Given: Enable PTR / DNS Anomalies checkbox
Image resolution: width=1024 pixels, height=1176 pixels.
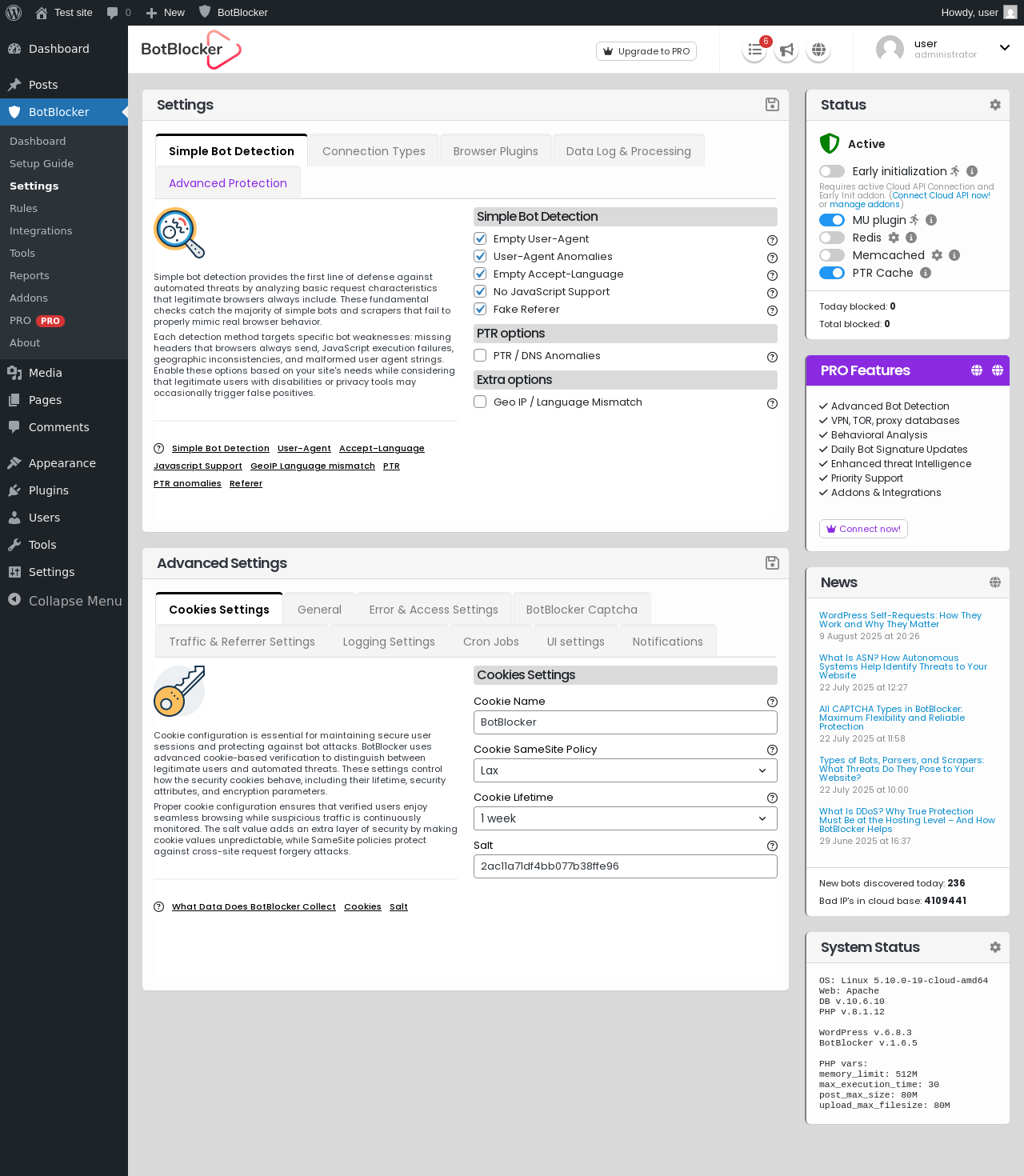Looking at the screenshot, I should pyautogui.click(x=480, y=355).
